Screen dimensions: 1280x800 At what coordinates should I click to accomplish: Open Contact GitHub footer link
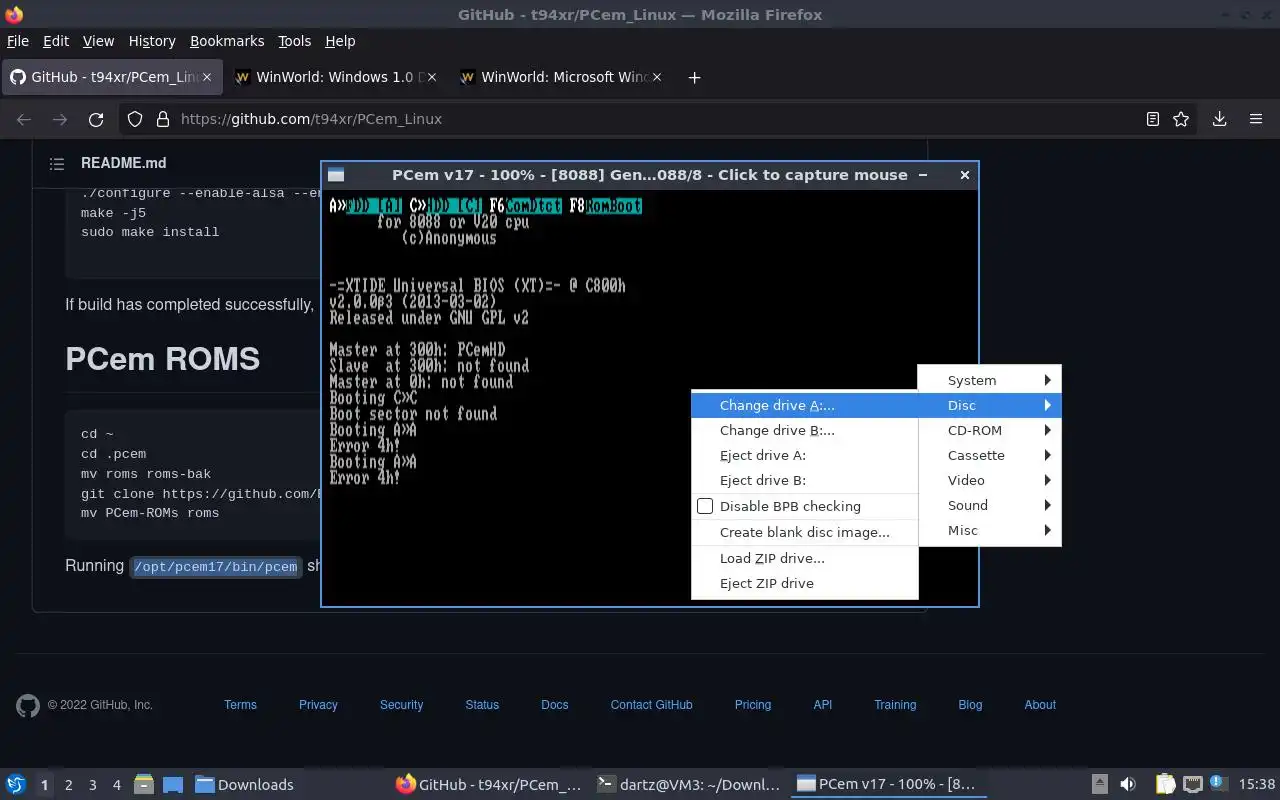click(651, 705)
